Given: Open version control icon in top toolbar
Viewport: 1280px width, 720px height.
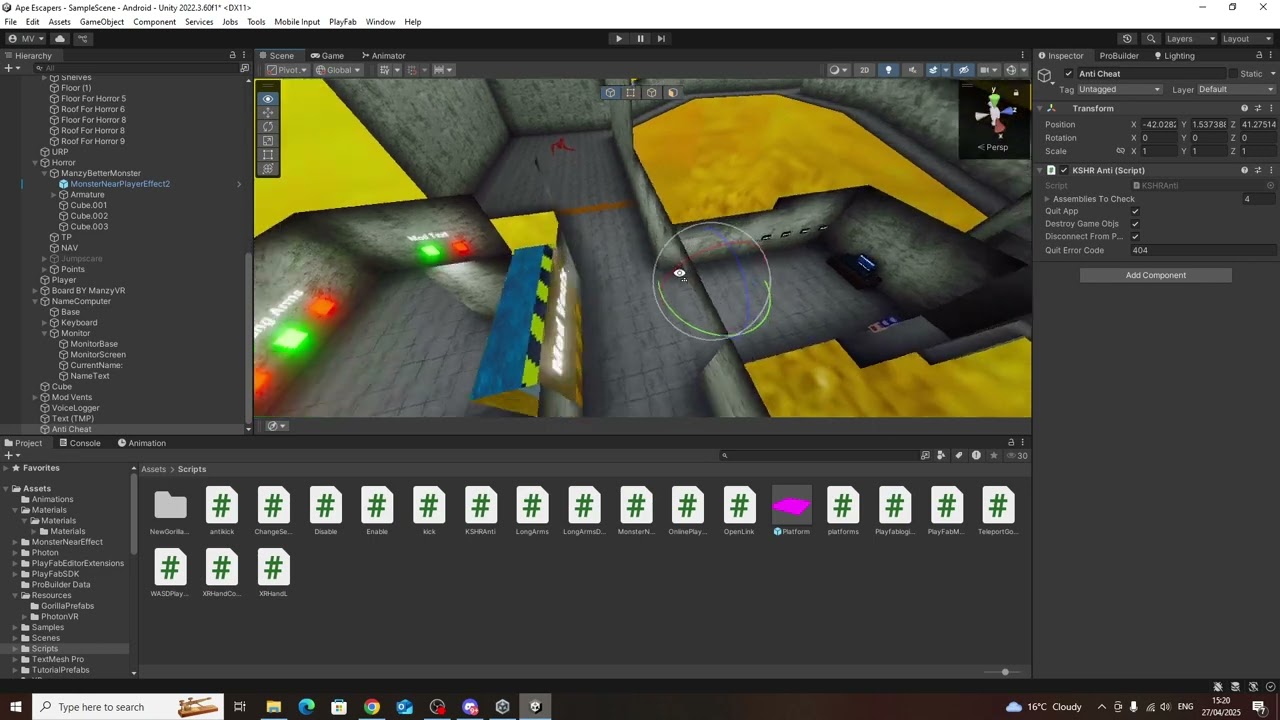Looking at the screenshot, I should pos(83,39).
